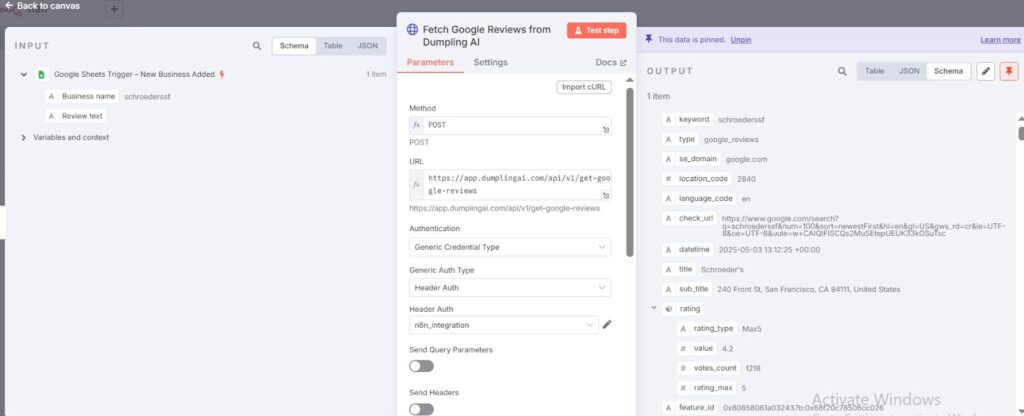1024x416 pixels.
Task: Open the Header Auth credential dropdown
Action: click(x=504, y=325)
